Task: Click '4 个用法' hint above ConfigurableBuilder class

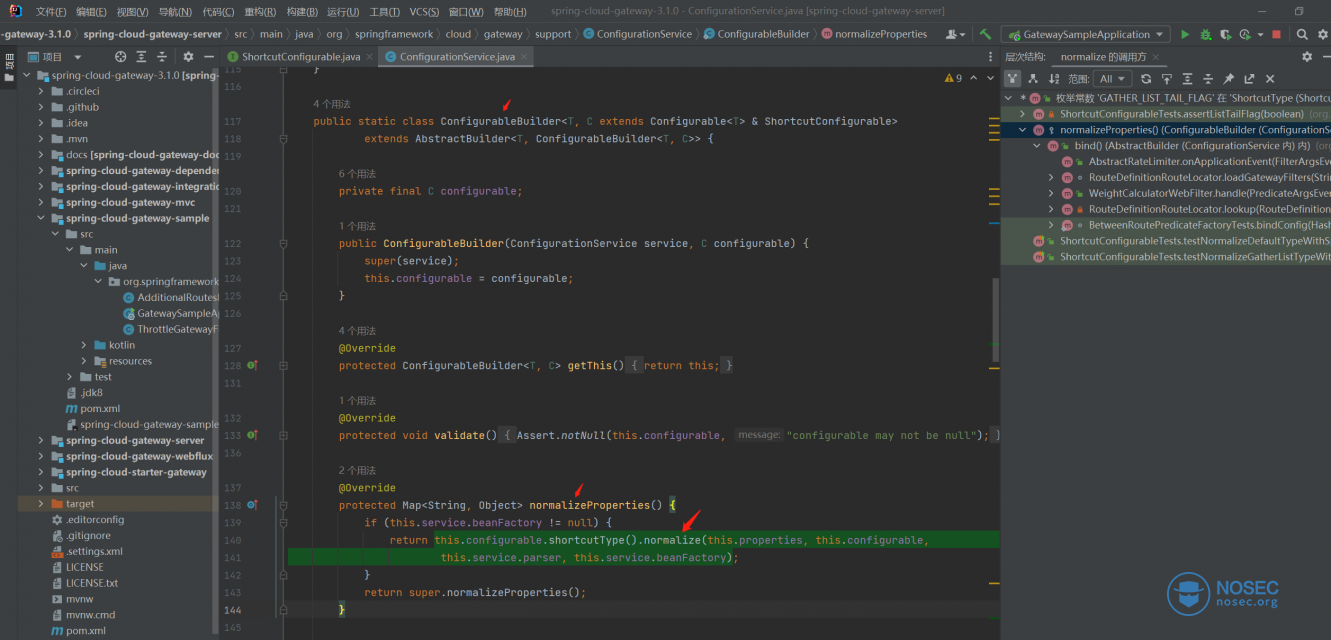Action: click(331, 104)
